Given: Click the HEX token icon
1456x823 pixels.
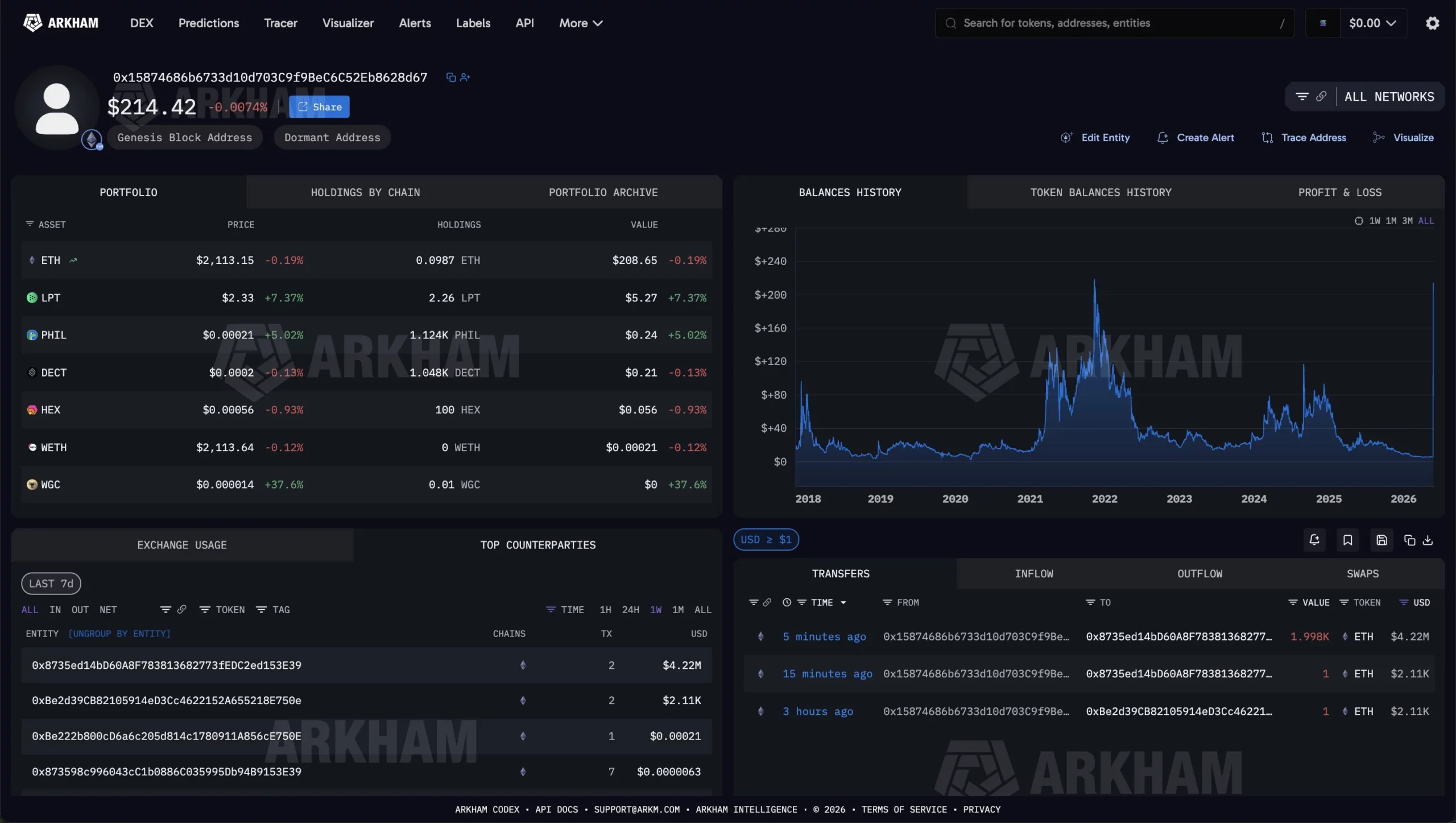Looking at the screenshot, I should tap(32, 410).
